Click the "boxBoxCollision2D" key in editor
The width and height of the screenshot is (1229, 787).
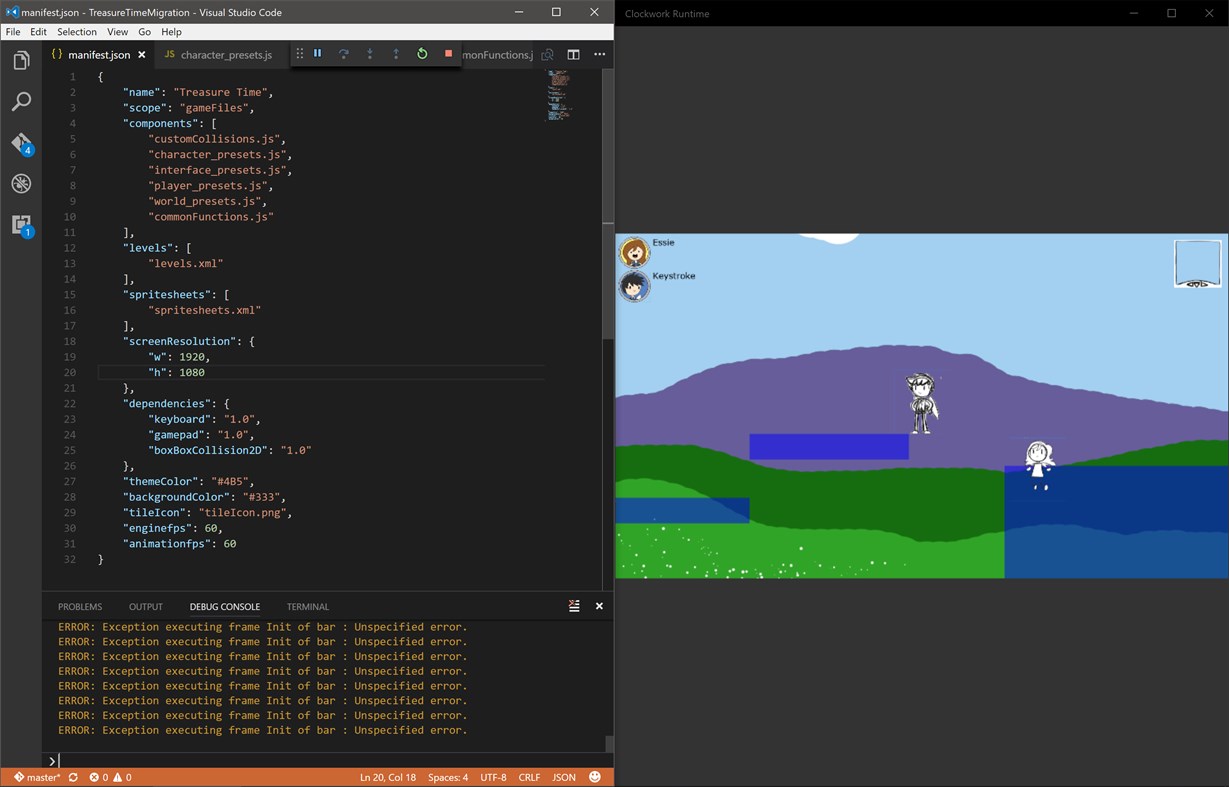tap(208, 451)
